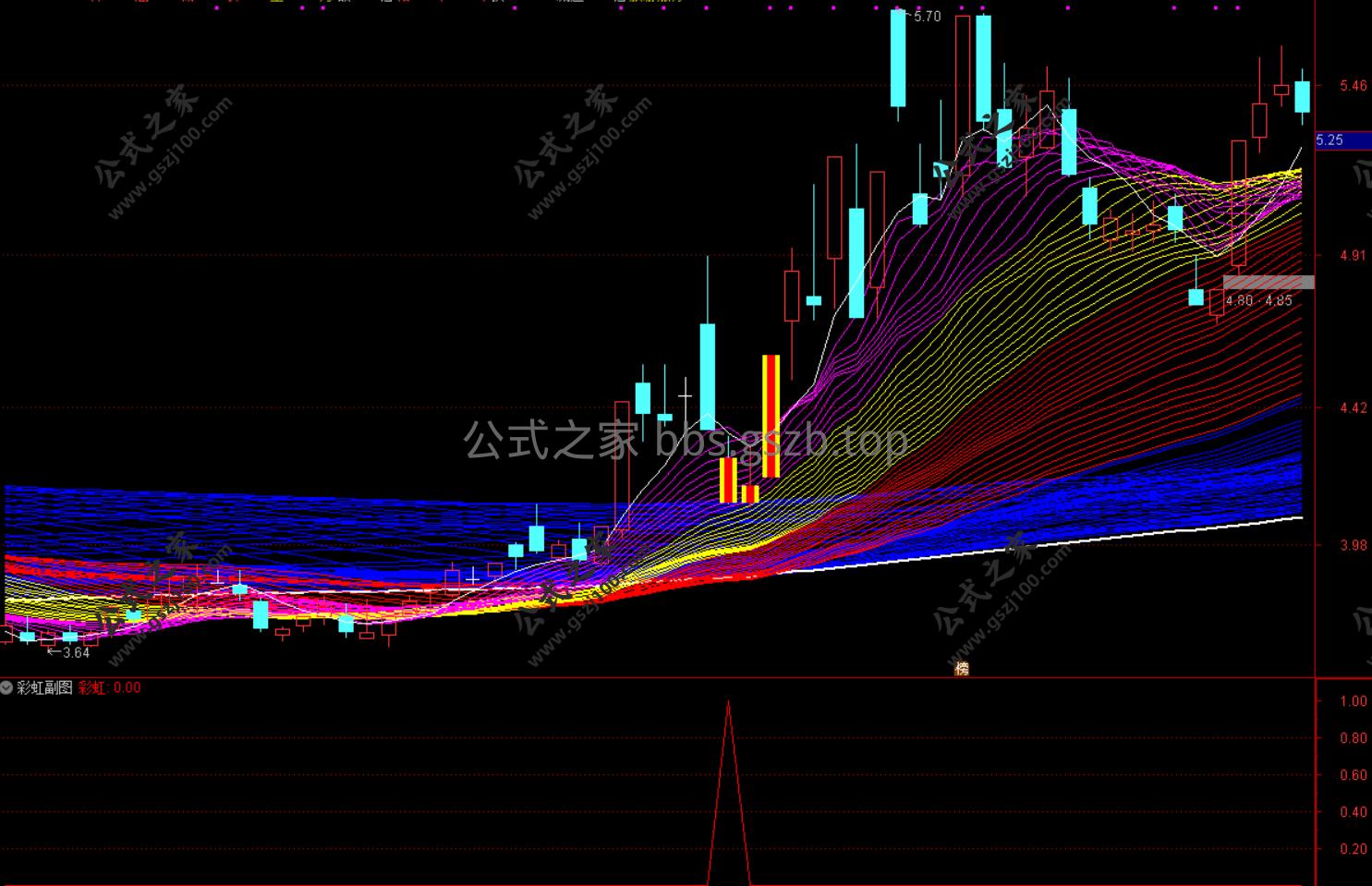Click the 5.46 price axis label

1354,86
